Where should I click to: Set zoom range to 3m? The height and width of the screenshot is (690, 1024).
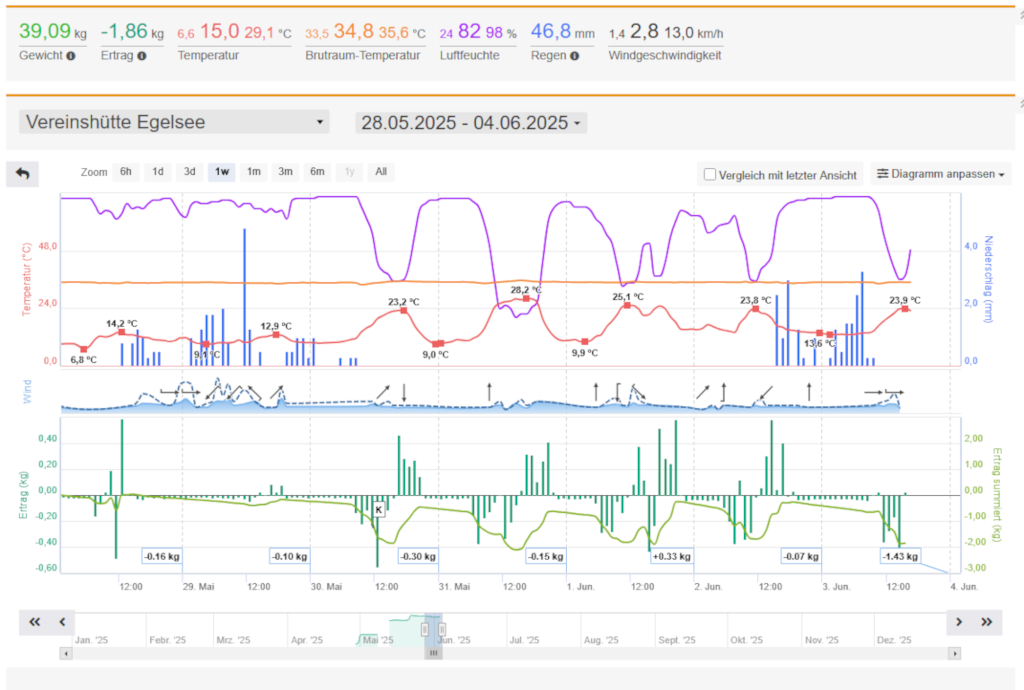pyautogui.click(x=286, y=171)
